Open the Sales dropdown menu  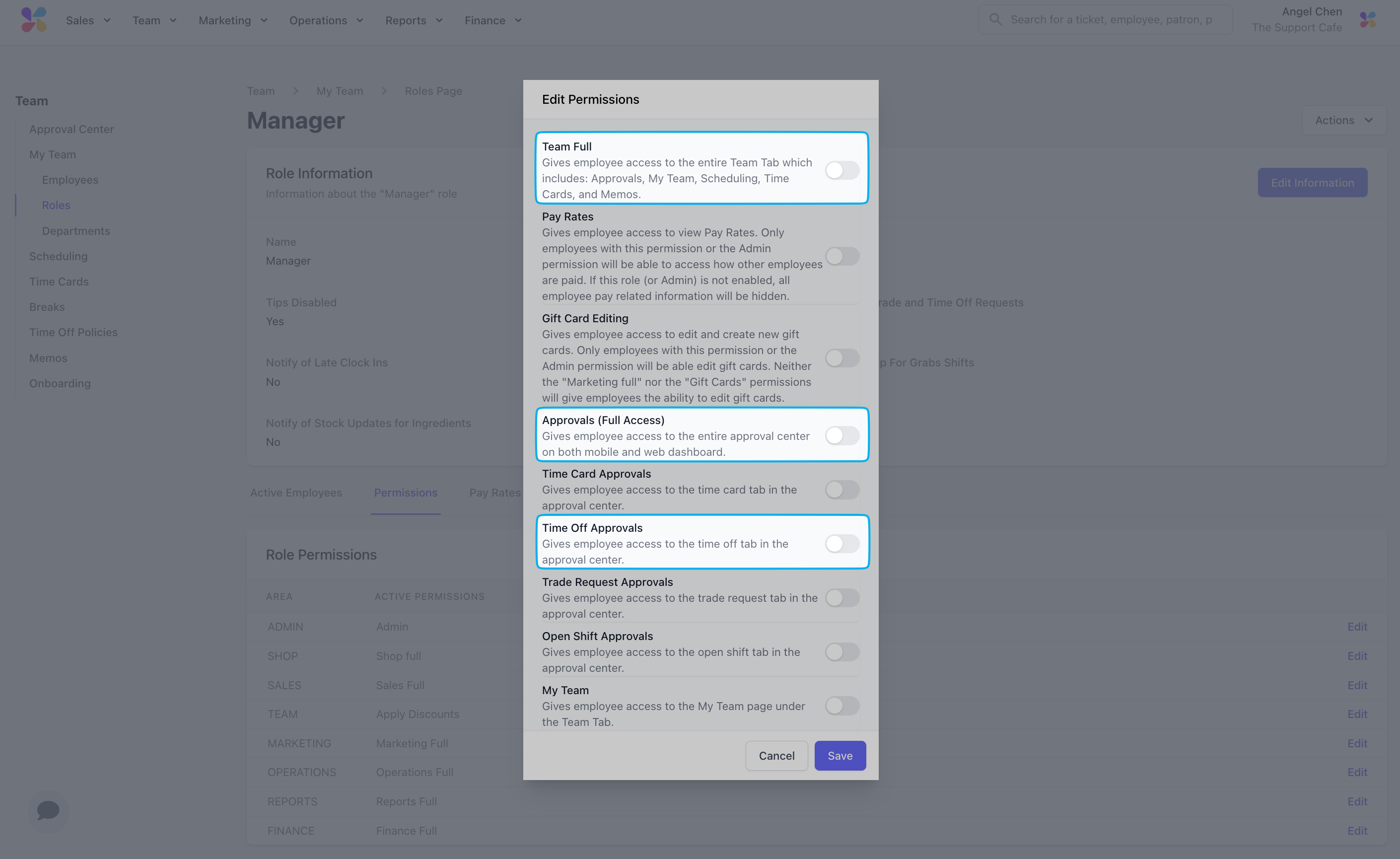(88, 20)
